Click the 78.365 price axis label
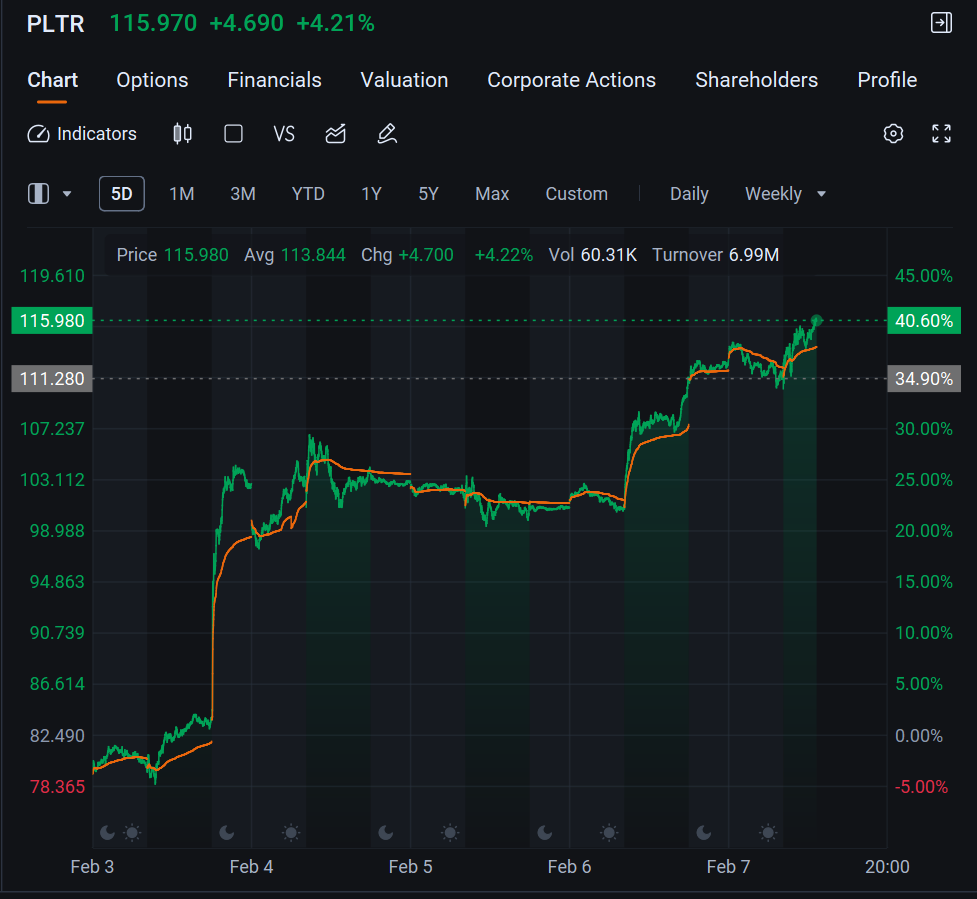This screenshot has height=899, width=977. click(57, 787)
